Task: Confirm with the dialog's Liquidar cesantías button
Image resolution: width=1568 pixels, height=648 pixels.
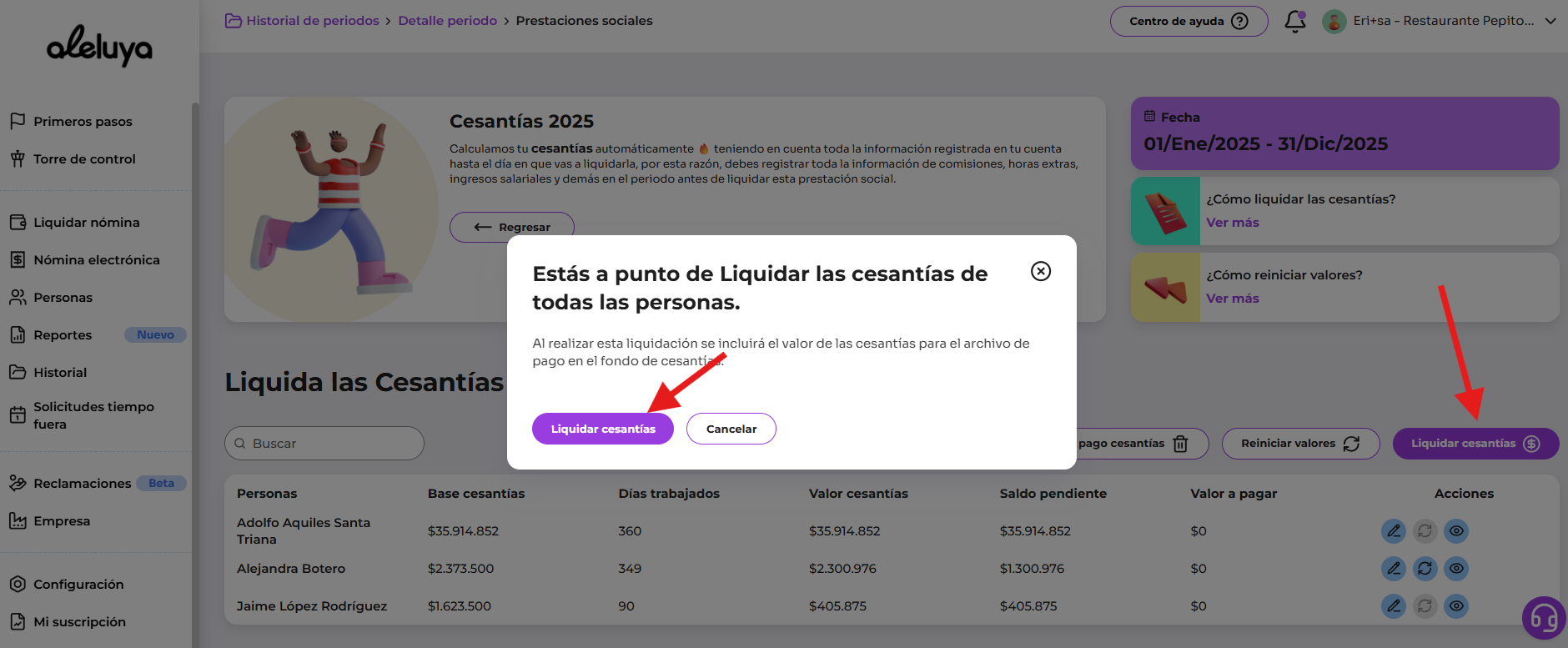Action: point(602,429)
